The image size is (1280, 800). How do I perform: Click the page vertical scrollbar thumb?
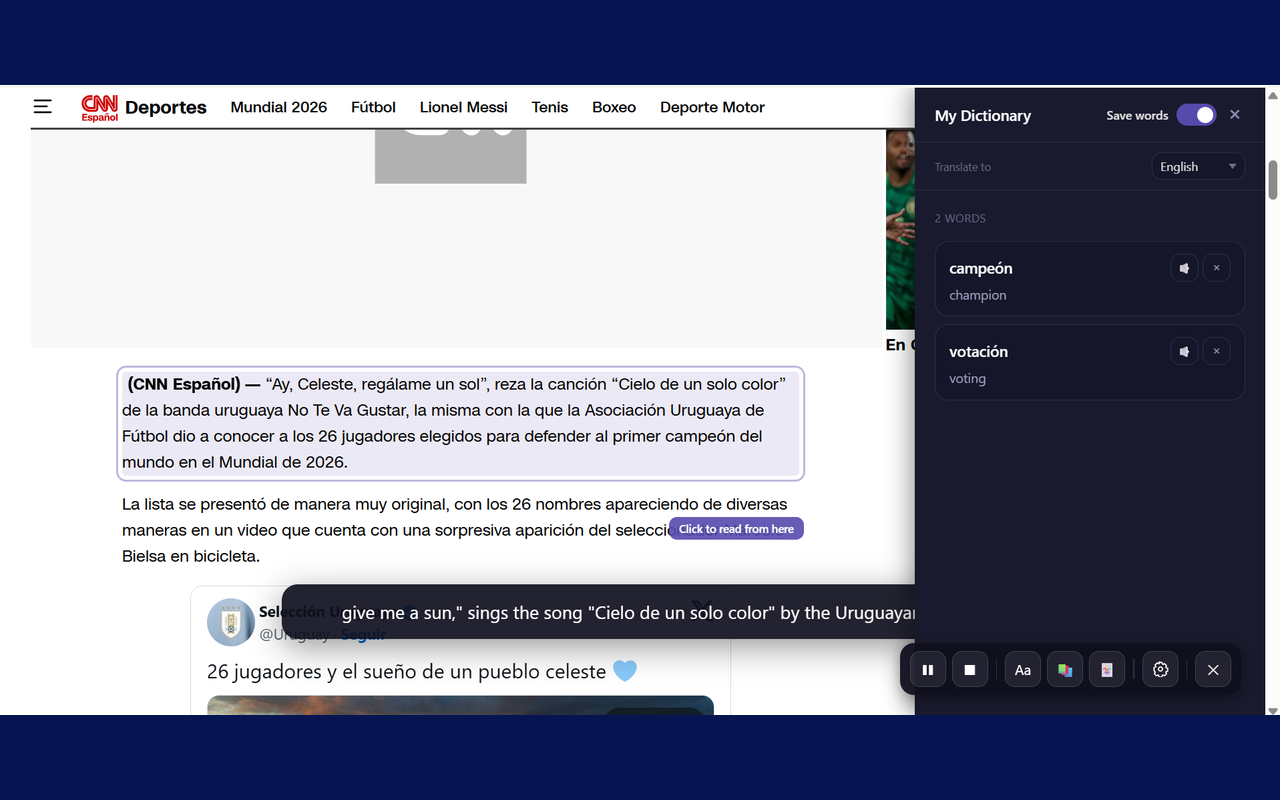pyautogui.click(x=1273, y=180)
